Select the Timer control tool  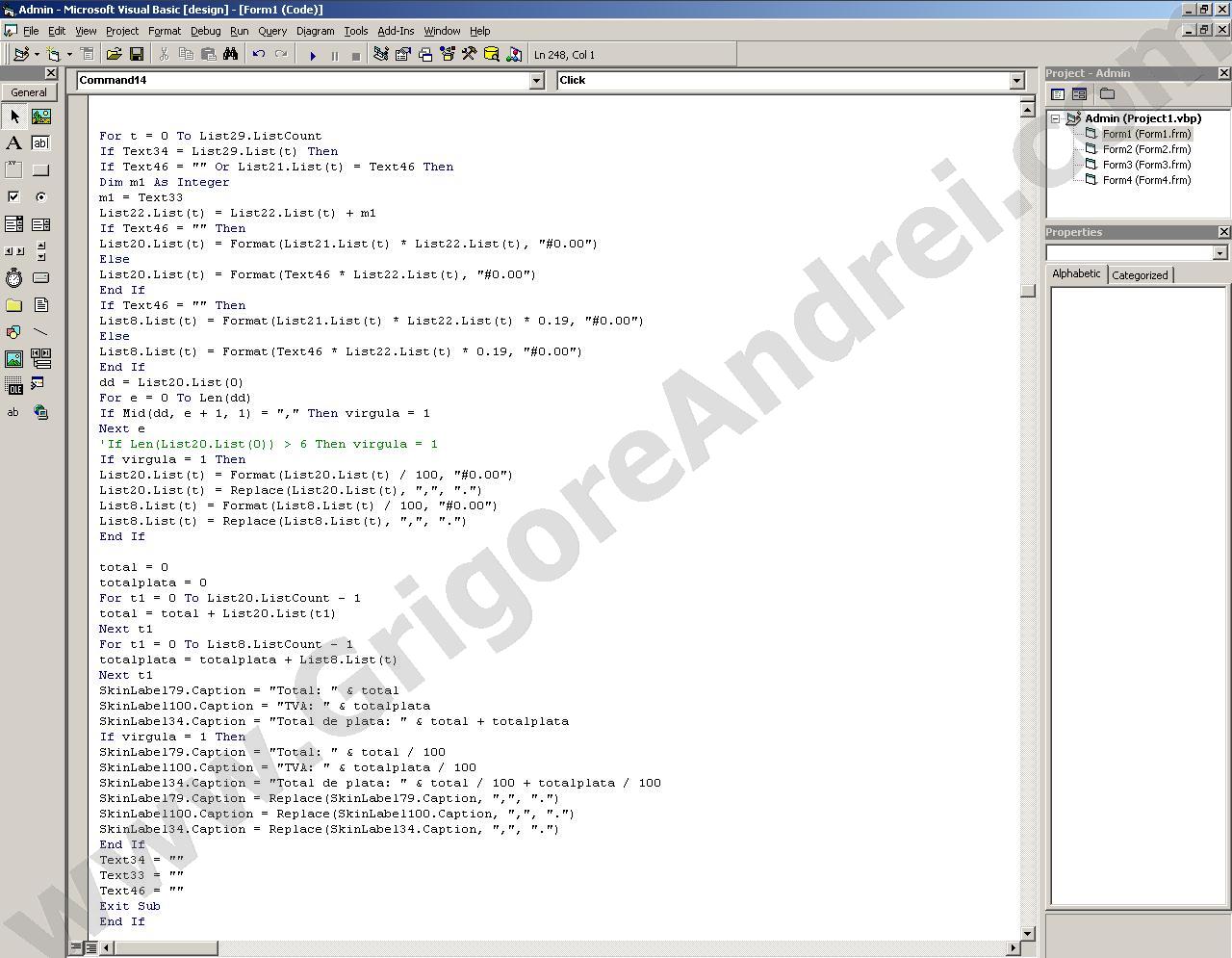click(x=14, y=278)
